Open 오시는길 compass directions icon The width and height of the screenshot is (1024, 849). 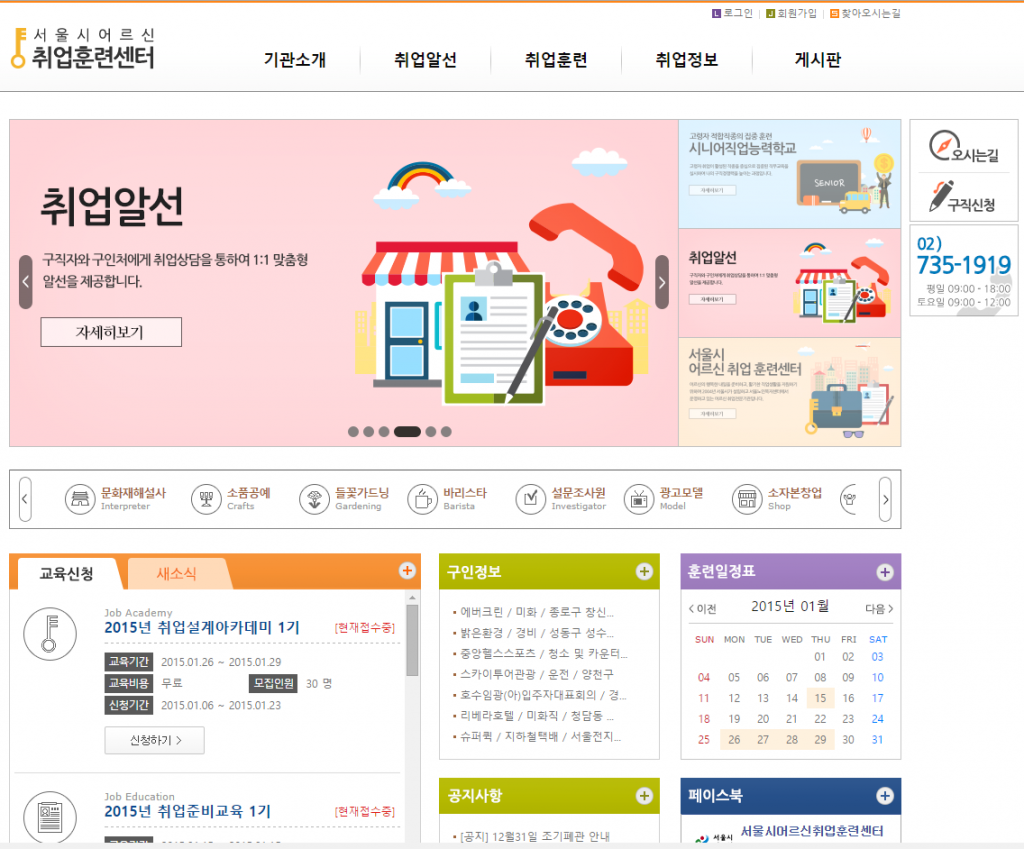tap(944, 147)
